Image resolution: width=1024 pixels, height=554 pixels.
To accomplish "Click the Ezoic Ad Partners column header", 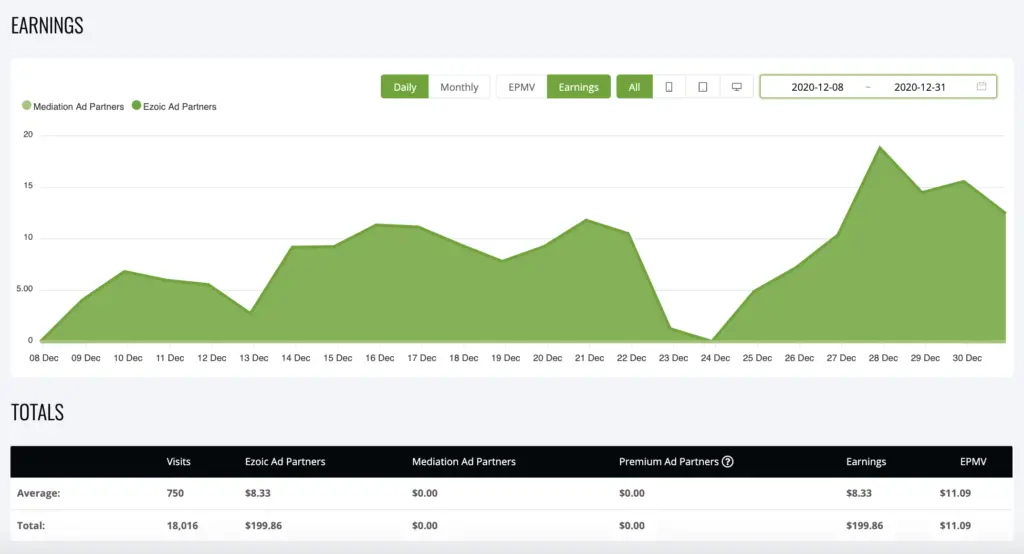I will tap(285, 461).
